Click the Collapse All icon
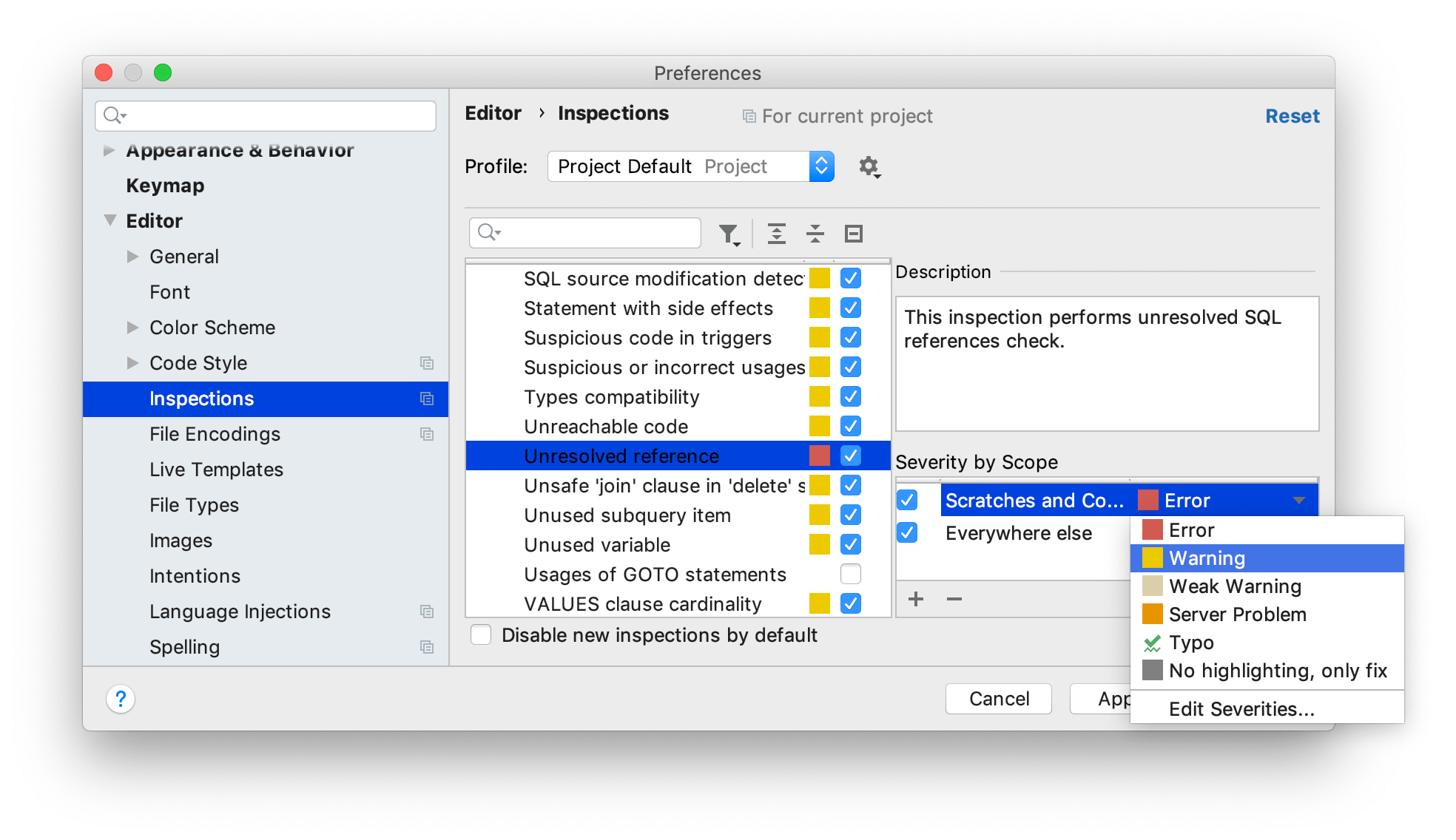 (x=815, y=234)
